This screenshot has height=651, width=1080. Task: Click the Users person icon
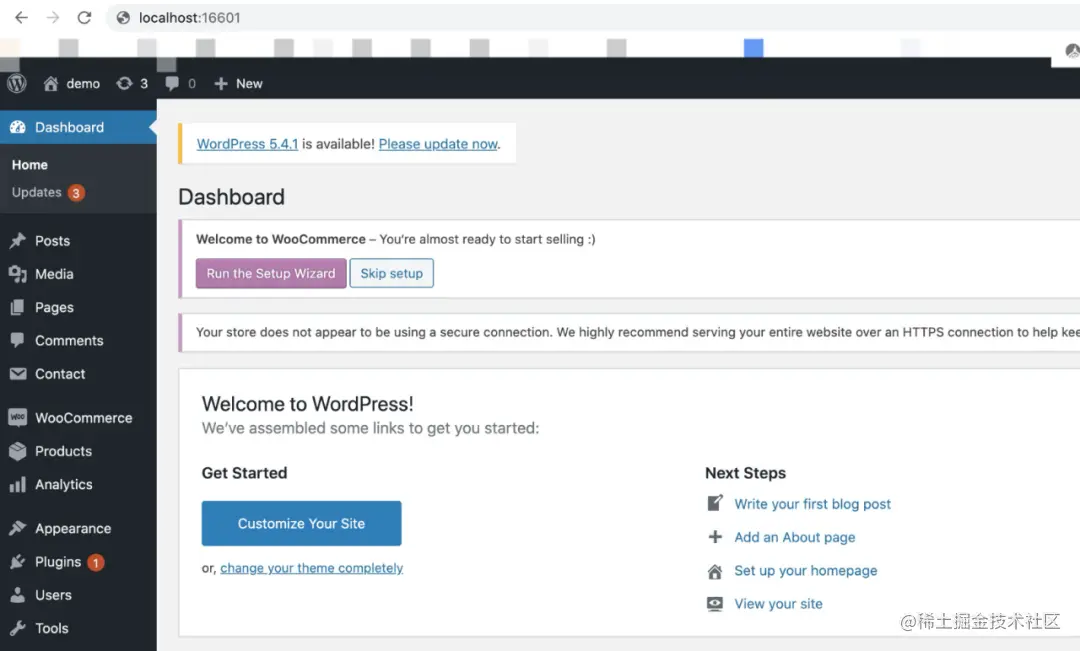[x=18, y=595]
